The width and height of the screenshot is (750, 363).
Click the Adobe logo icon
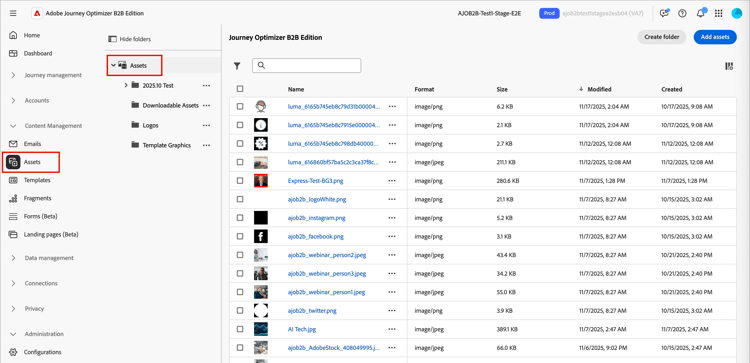pyautogui.click(x=36, y=13)
